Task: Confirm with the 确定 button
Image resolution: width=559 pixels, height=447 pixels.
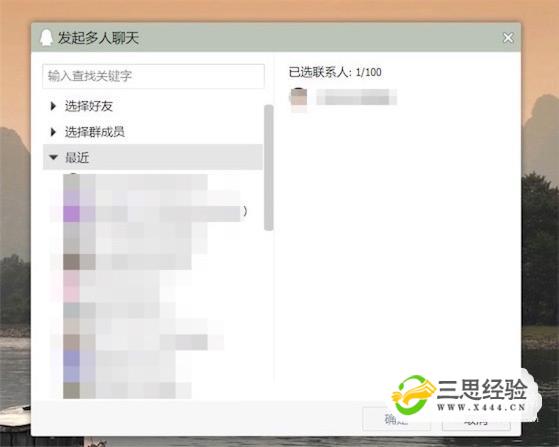Action: [396, 419]
